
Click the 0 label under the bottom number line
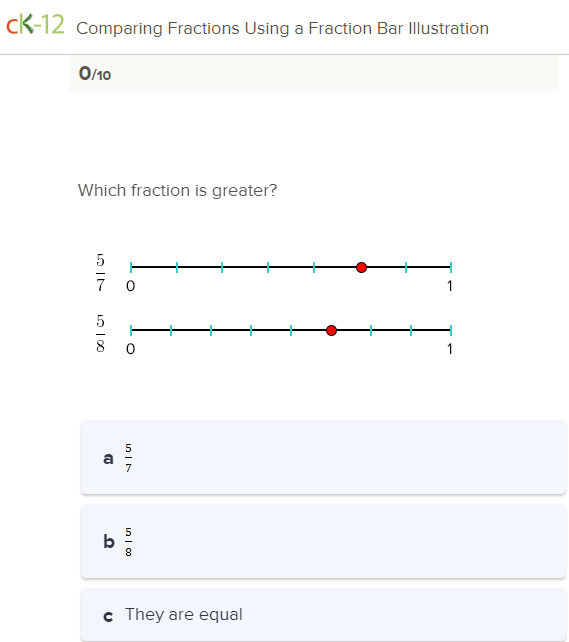[131, 349]
